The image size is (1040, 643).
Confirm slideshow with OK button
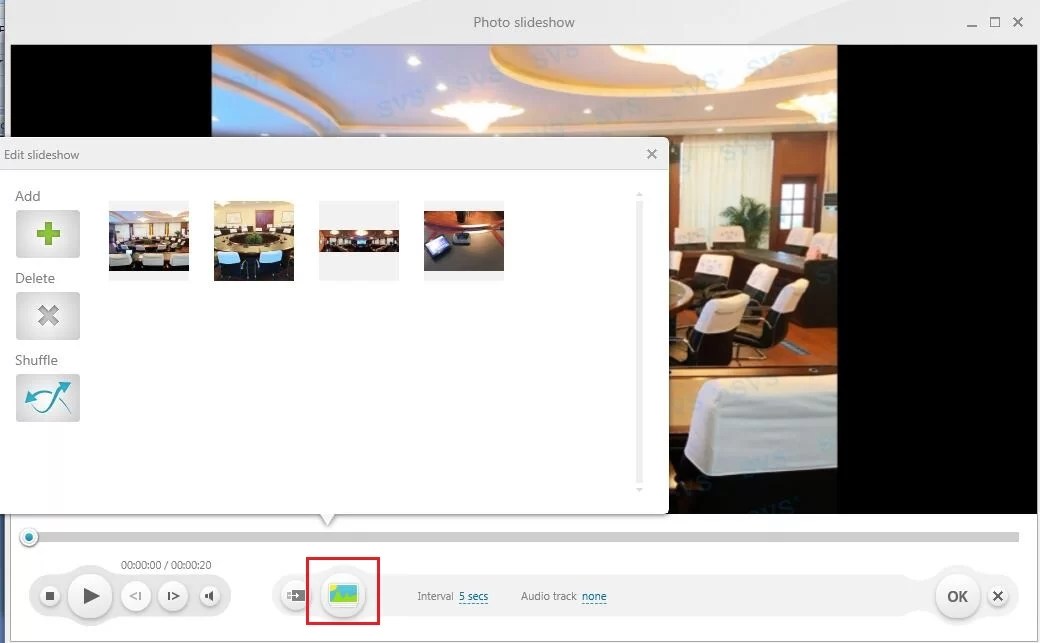956,595
